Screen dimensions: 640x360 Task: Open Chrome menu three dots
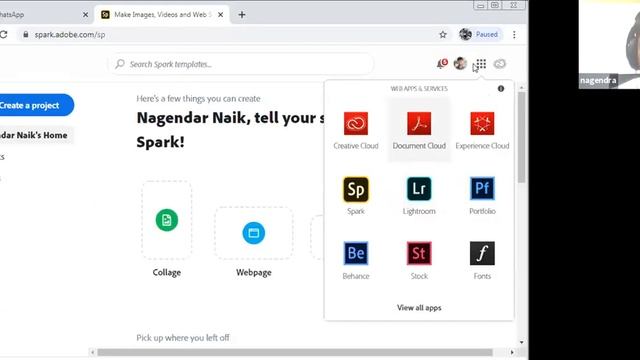514,35
